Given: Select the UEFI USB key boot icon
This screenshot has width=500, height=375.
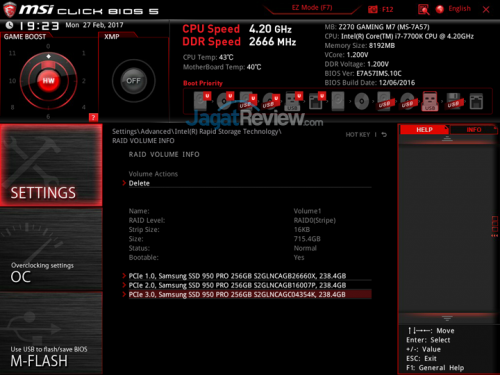Looking at the screenshot, I should click(x=293, y=101).
